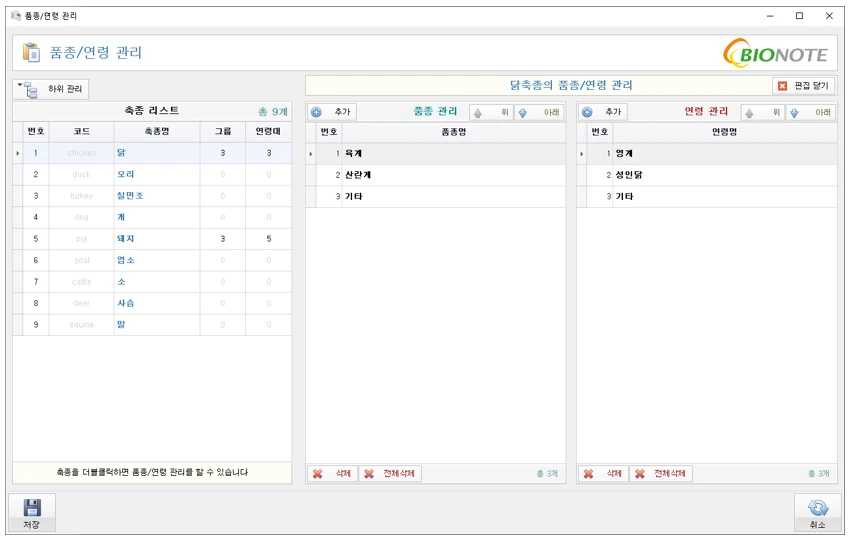
Task: Move age down with 아래 arrow in 연령 관리
Action: pyautogui.click(x=811, y=112)
